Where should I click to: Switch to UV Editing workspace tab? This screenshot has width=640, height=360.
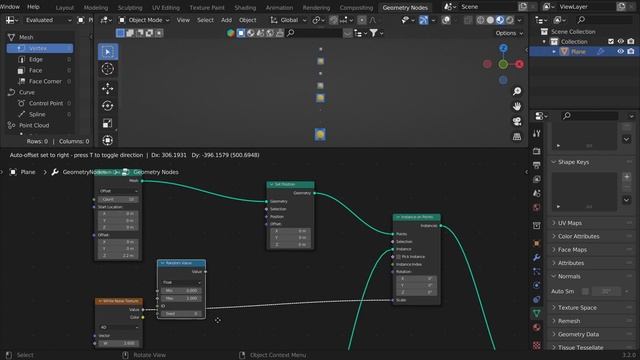165,7
